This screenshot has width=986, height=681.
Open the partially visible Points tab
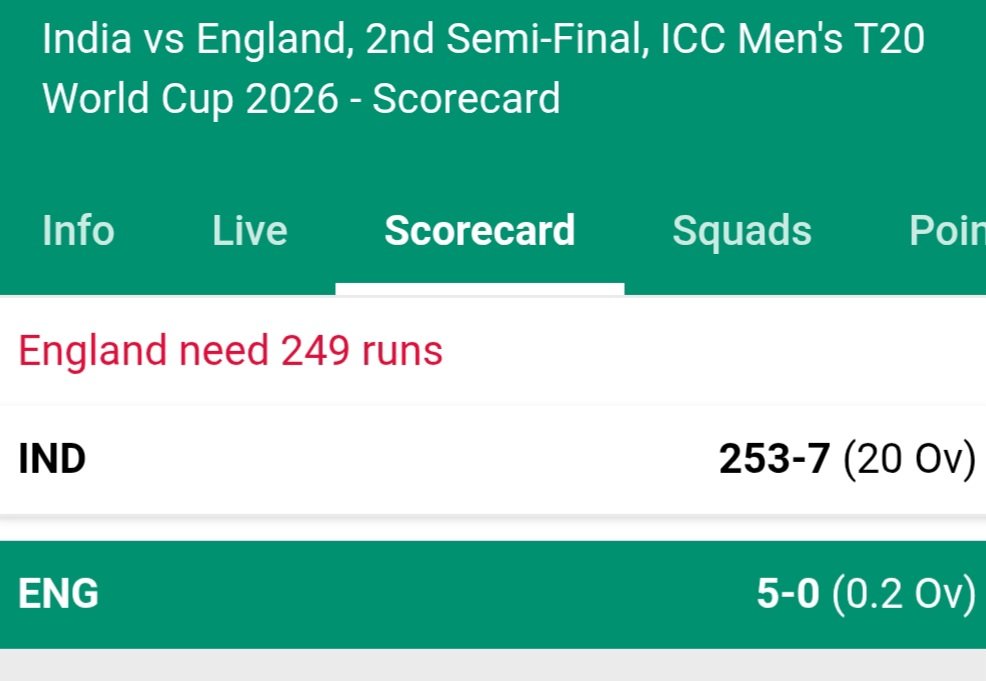point(946,231)
